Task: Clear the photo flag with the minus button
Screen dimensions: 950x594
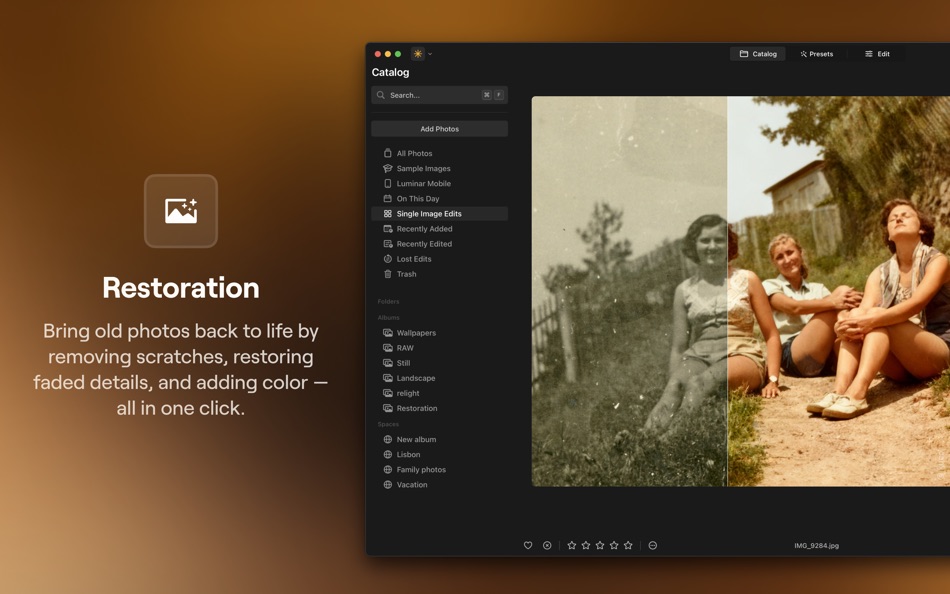Action: tap(652, 545)
